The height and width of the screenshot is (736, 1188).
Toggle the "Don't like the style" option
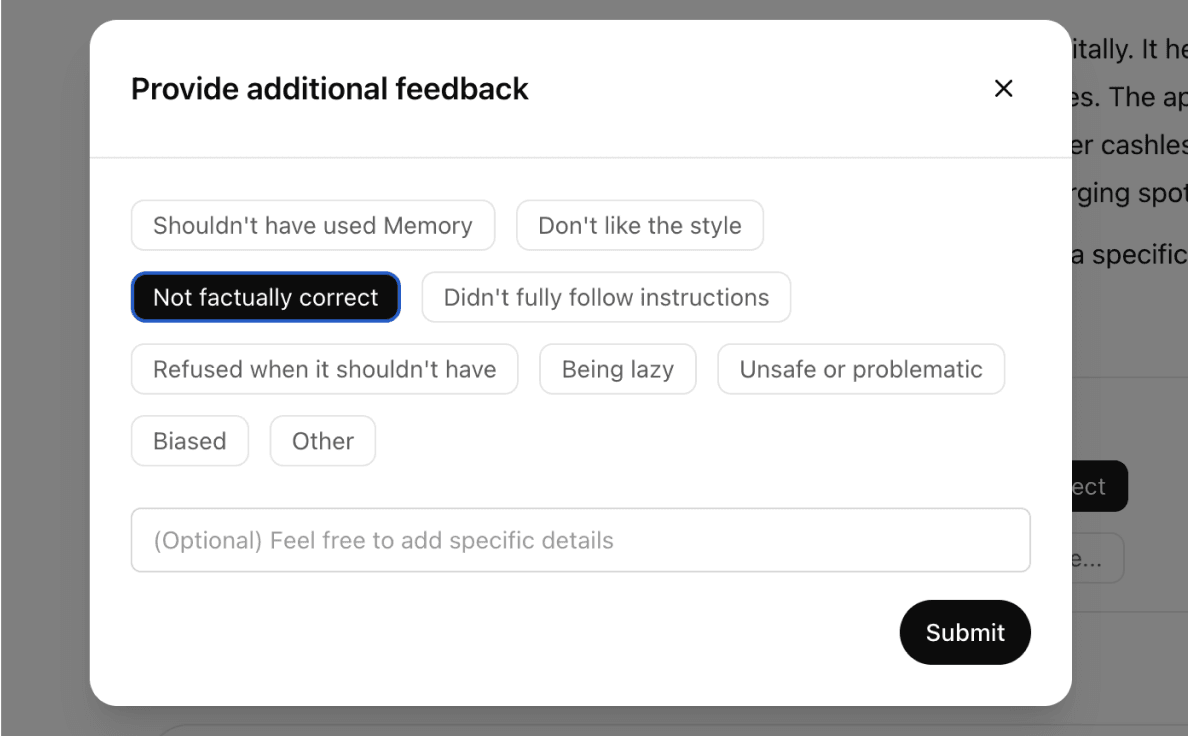640,225
